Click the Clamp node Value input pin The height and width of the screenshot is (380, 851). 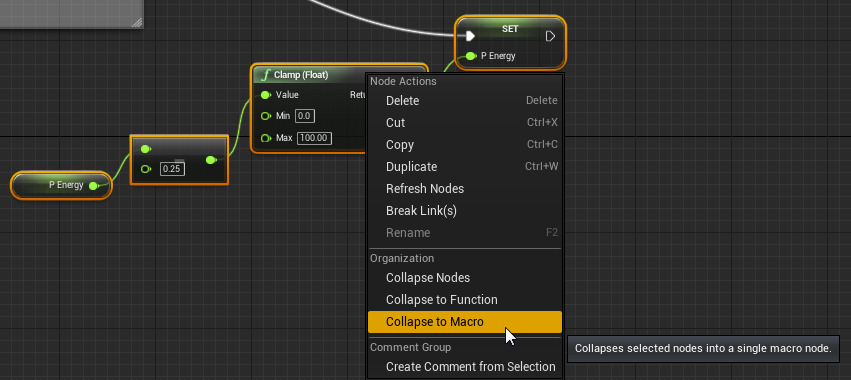click(x=265, y=95)
